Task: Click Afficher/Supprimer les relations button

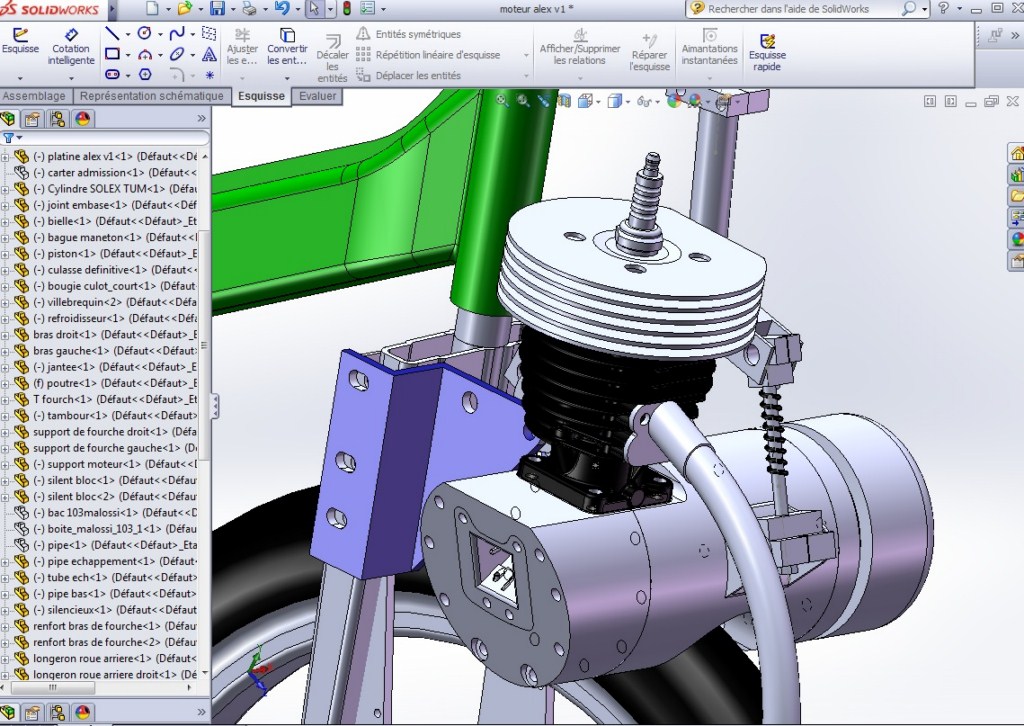Action: (579, 47)
